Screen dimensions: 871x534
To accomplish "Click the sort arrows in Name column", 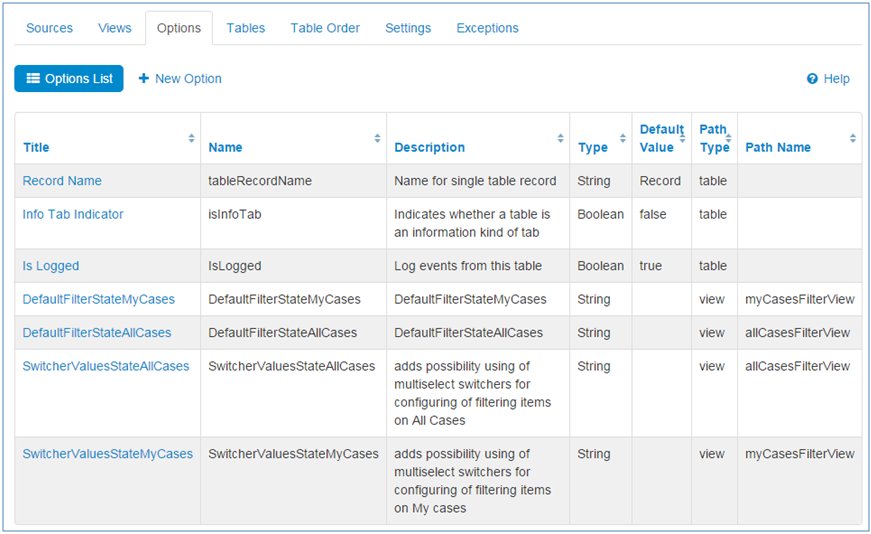I will pyautogui.click(x=377, y=139).
